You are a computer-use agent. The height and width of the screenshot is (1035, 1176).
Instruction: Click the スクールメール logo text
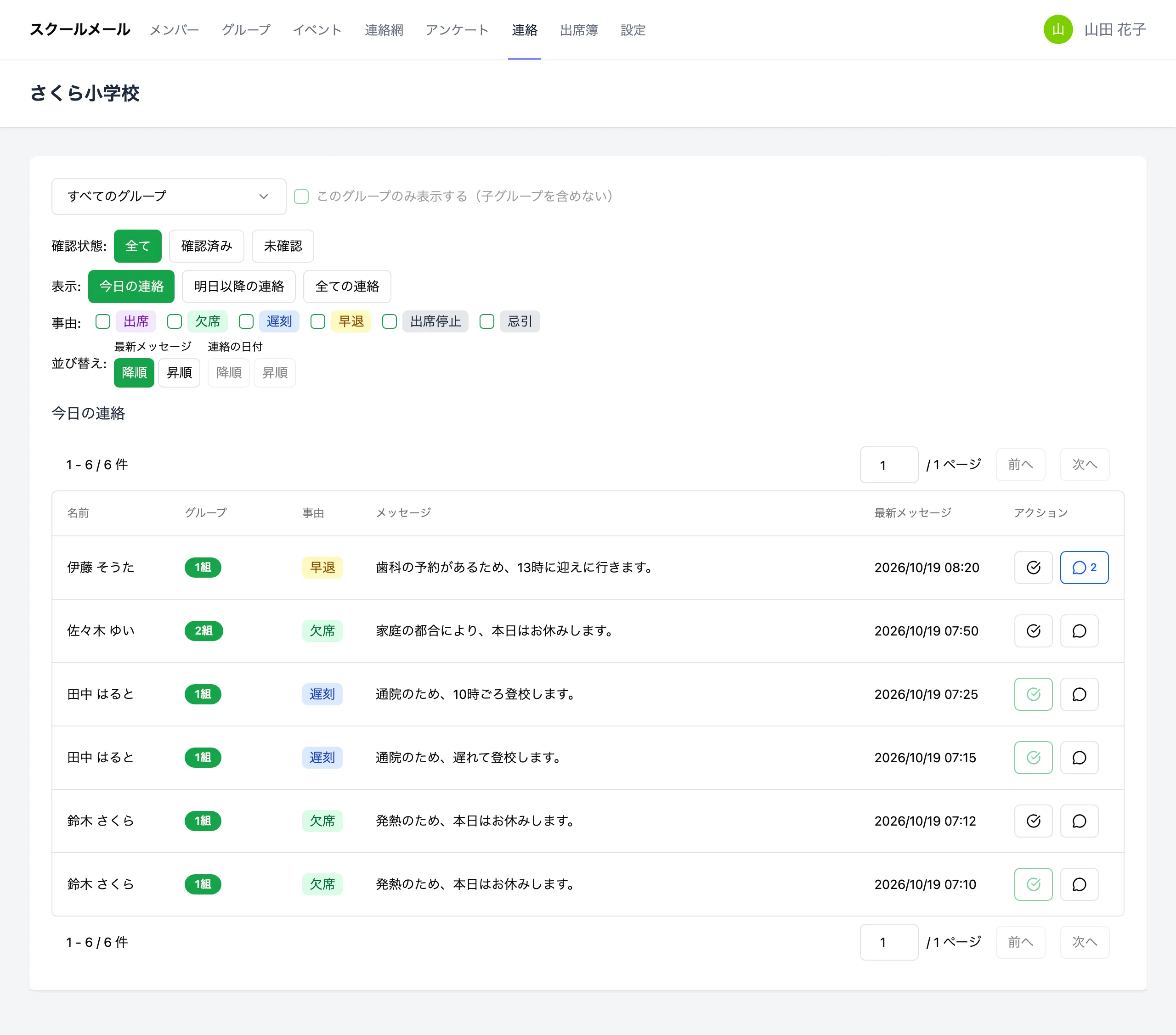80,29
